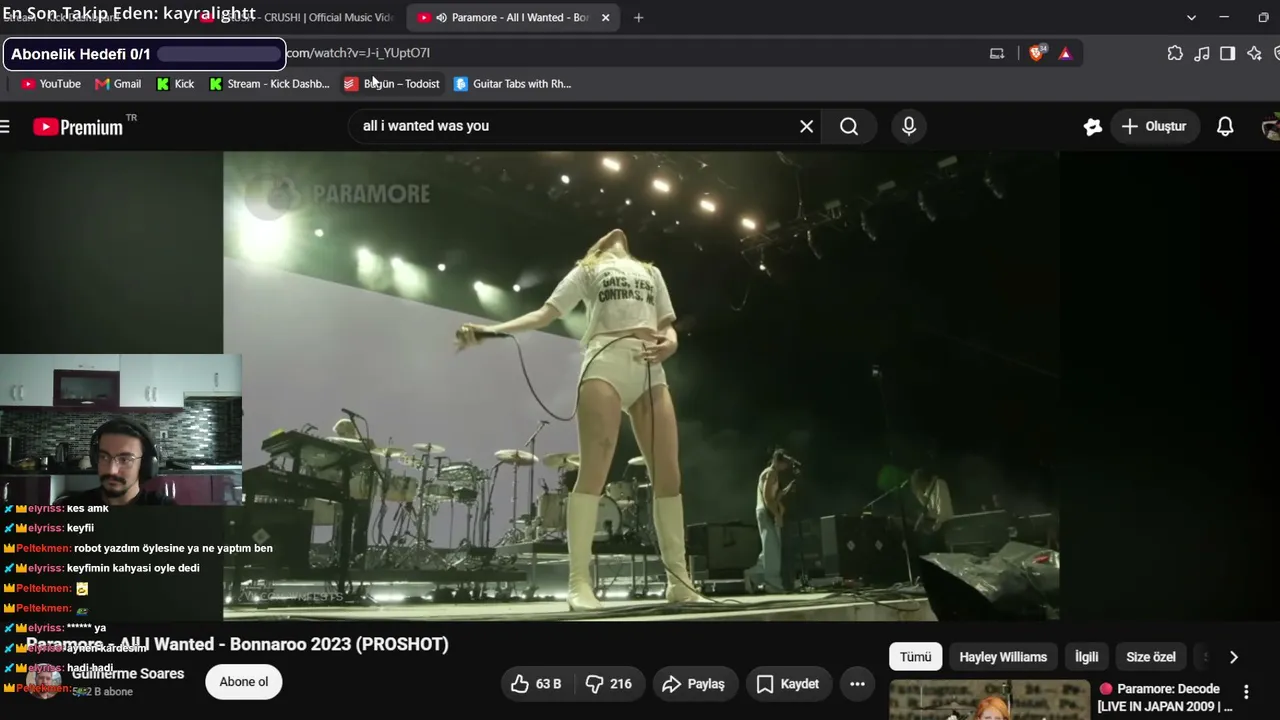
Task: Subscribe with the Abone ol button
Action: click(244, 682)
